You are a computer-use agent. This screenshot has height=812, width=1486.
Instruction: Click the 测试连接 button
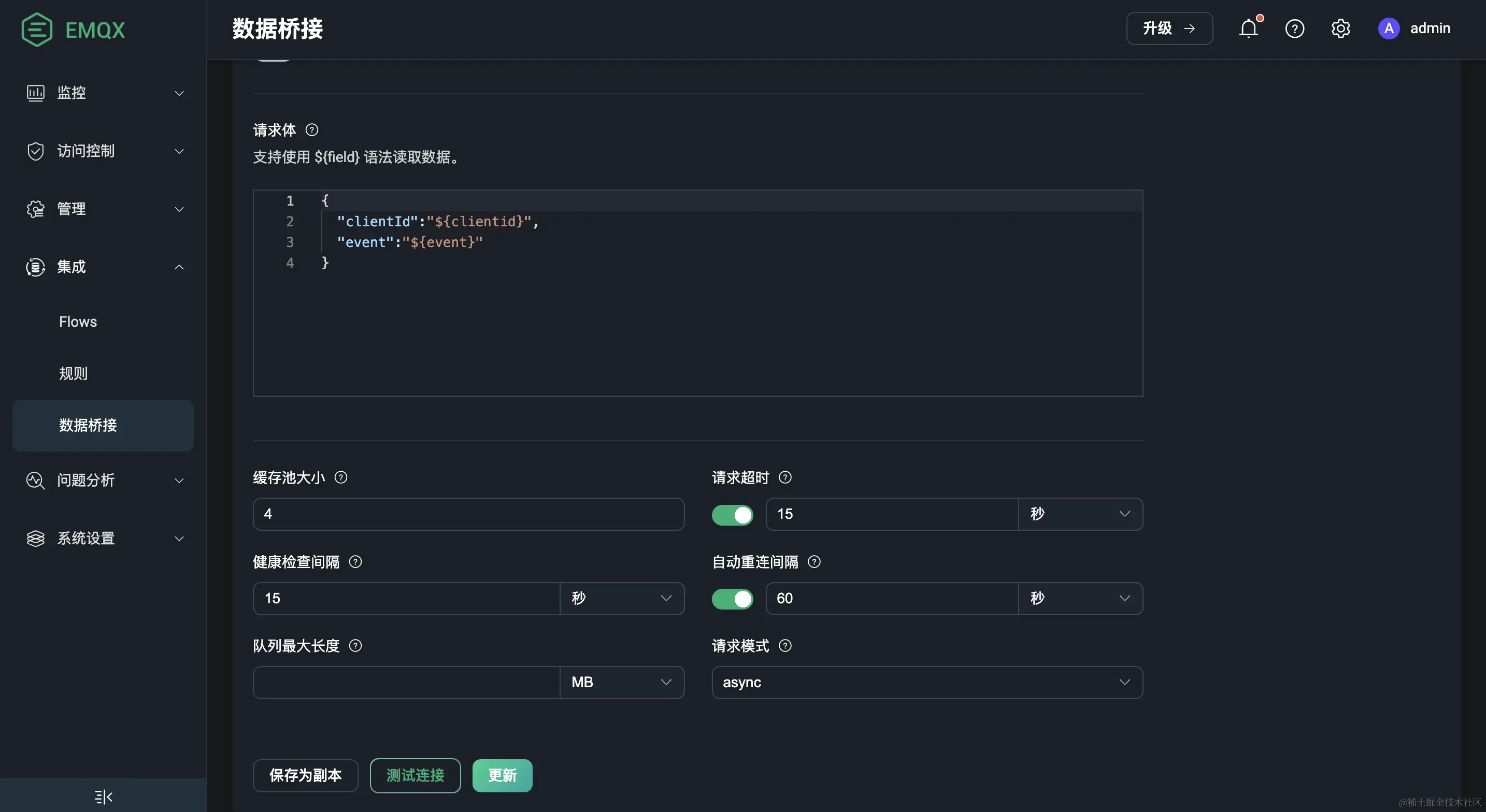click(415, 775)
